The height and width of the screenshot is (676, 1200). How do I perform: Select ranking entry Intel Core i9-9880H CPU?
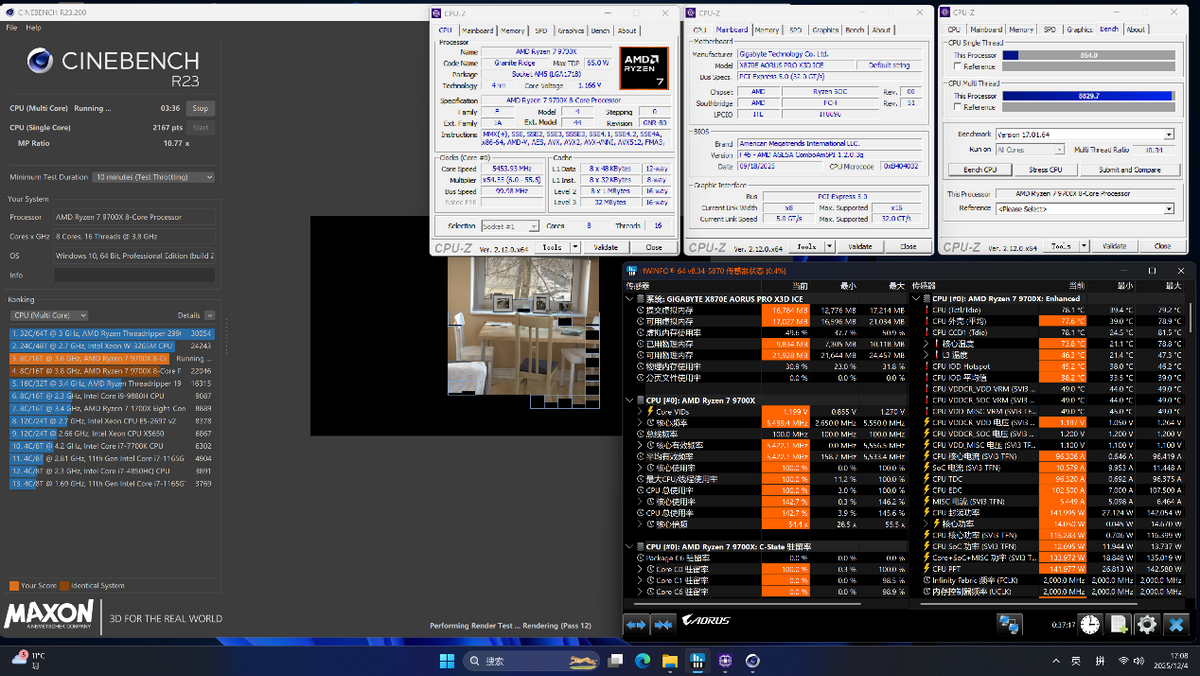(110, 396)
